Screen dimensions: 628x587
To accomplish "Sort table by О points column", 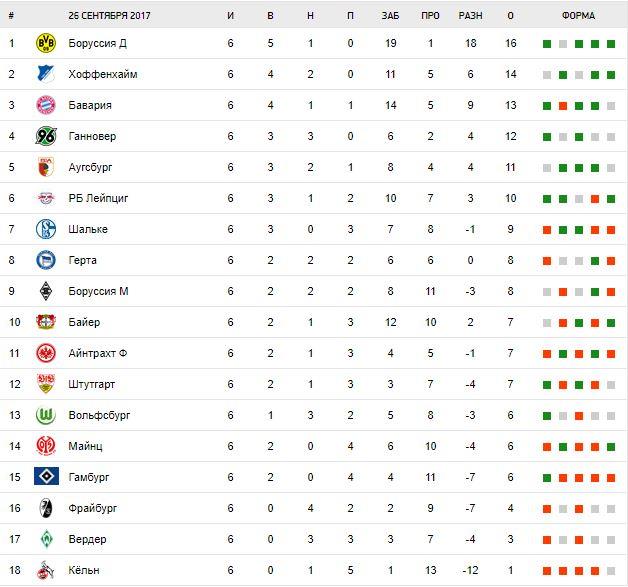I will click(510, 16).
